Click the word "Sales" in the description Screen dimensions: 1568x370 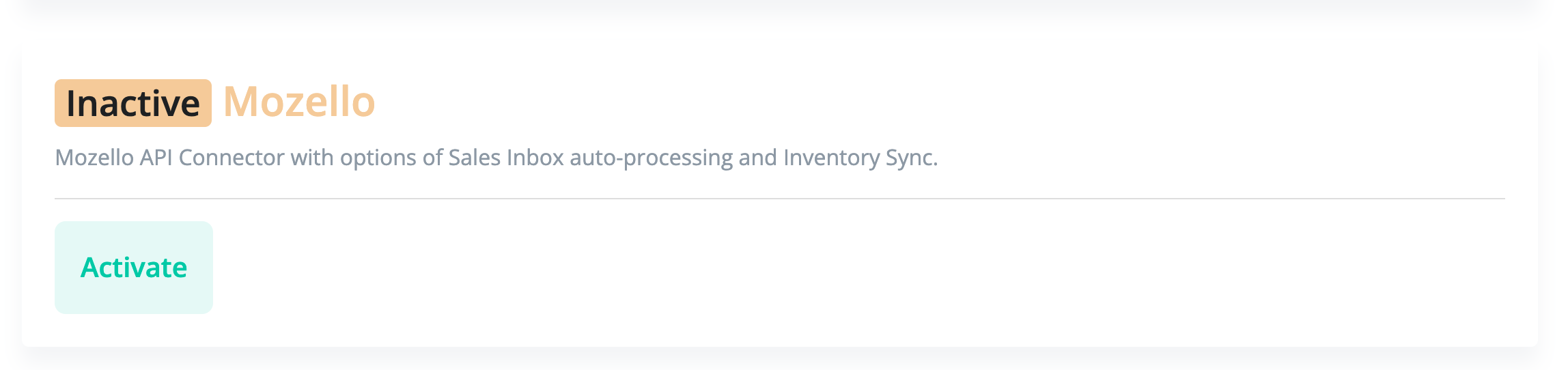(474, 158)
